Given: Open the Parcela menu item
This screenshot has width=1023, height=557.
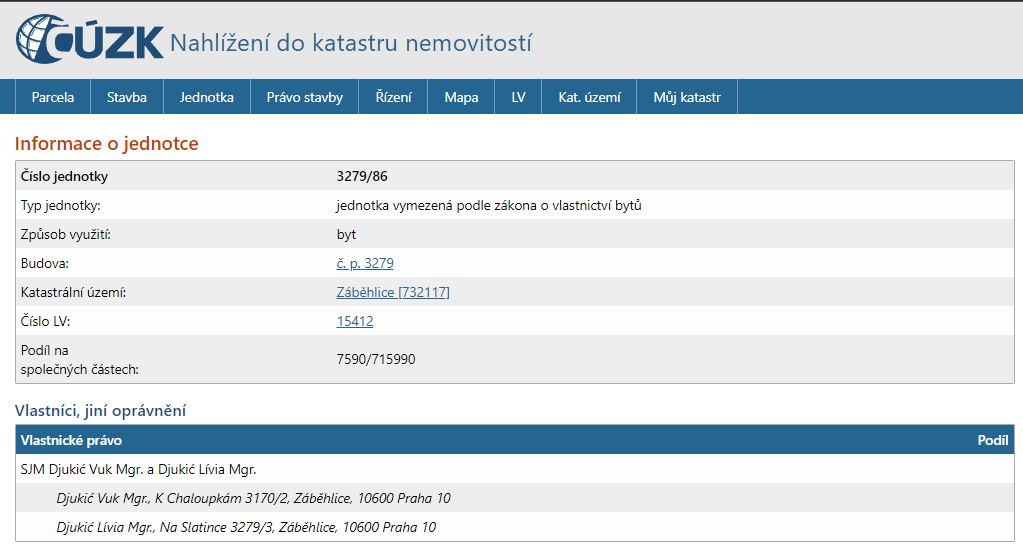Looking at the screenshot, I should [x=53, y=97].
